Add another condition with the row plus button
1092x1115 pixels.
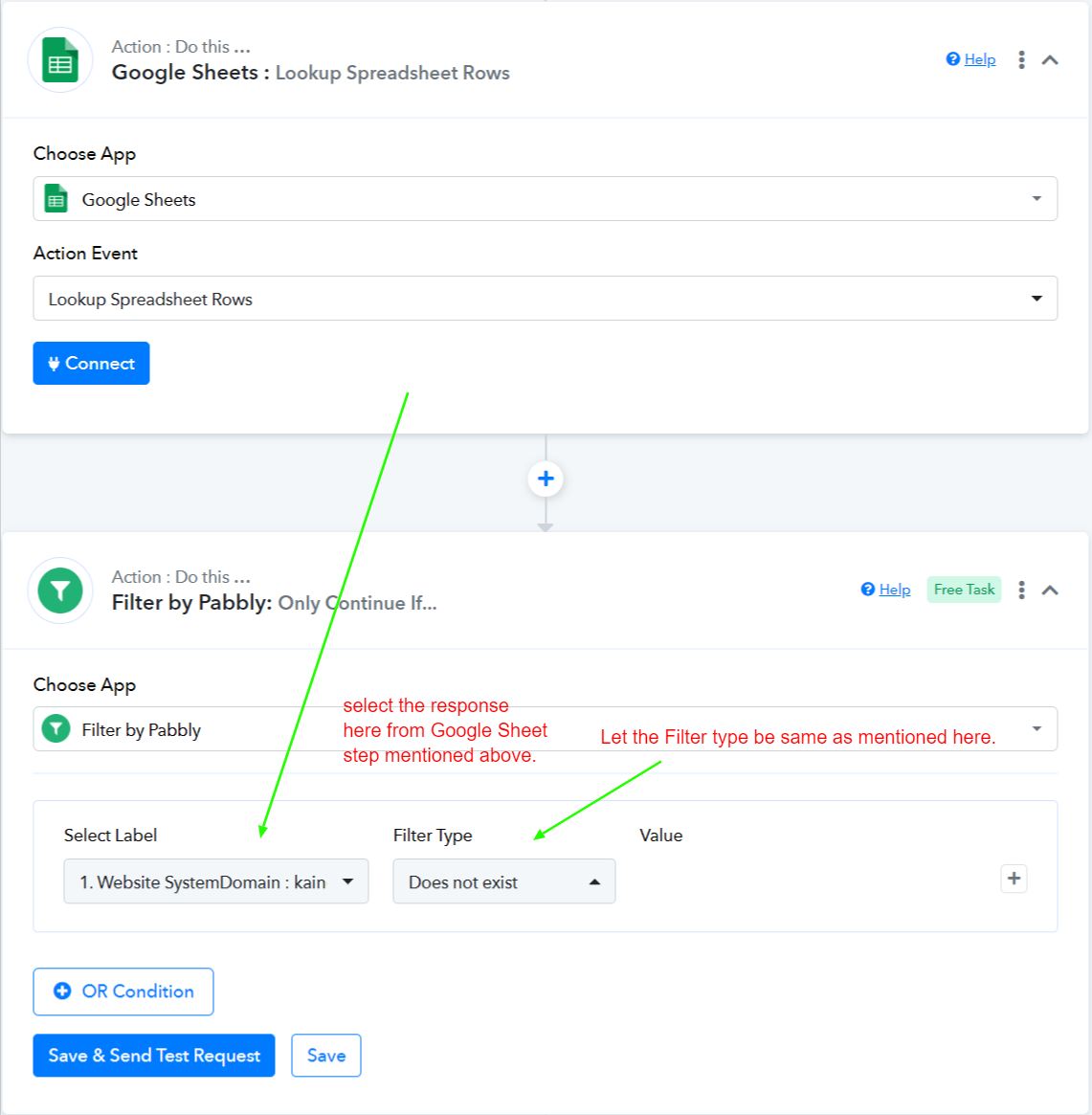click(x=1014, y=879)
